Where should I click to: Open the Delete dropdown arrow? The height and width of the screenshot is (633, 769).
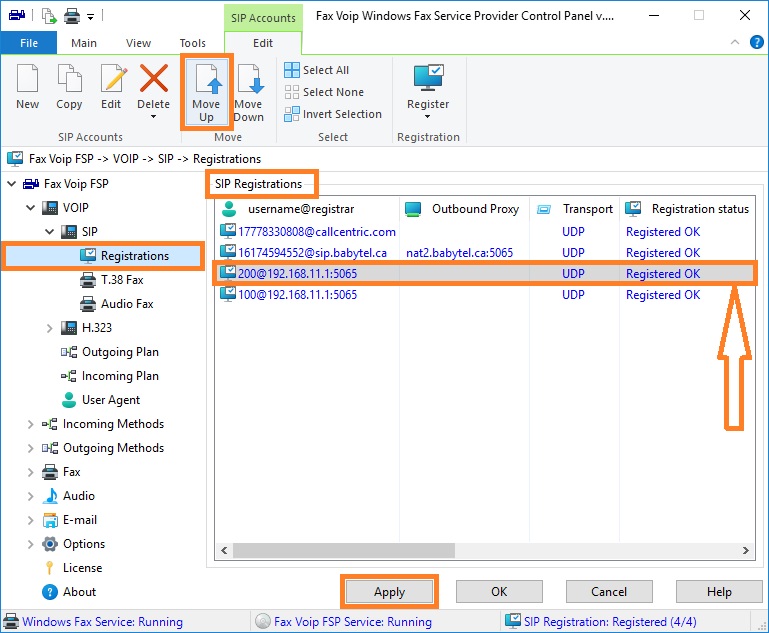[x=154, y=117]
